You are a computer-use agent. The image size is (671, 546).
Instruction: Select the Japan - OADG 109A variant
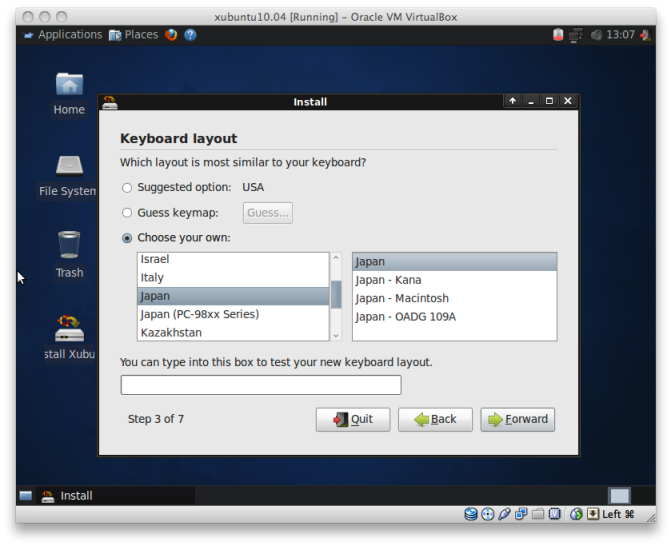[x=454, y=317]
